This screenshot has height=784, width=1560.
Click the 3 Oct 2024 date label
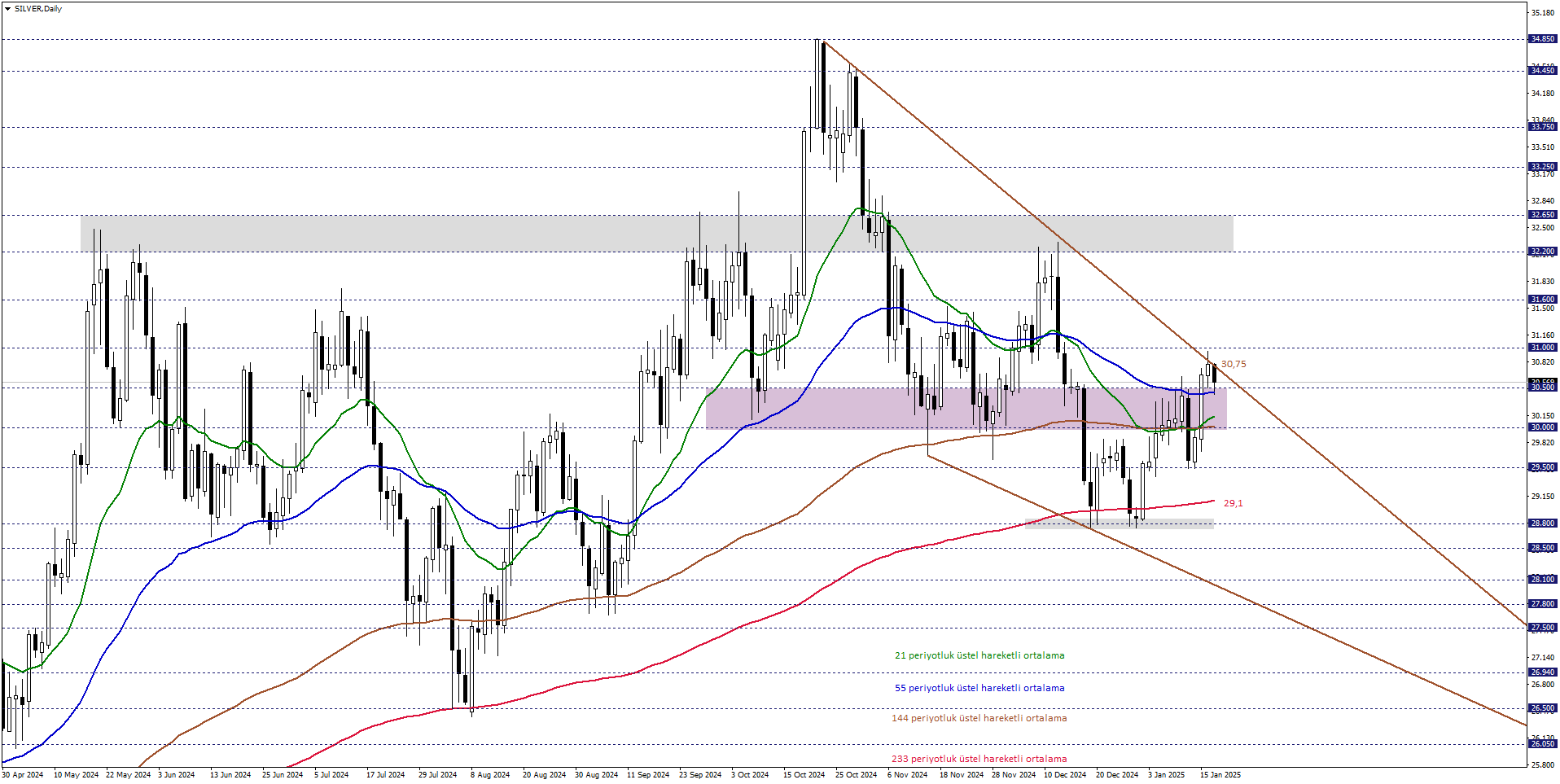click(x=750, y=775)
